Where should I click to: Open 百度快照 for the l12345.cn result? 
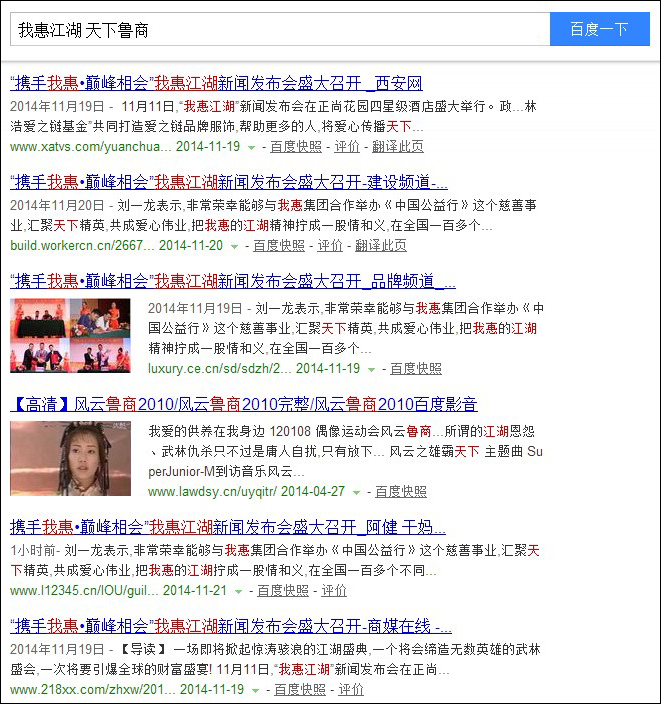click(x=283, y=590)
